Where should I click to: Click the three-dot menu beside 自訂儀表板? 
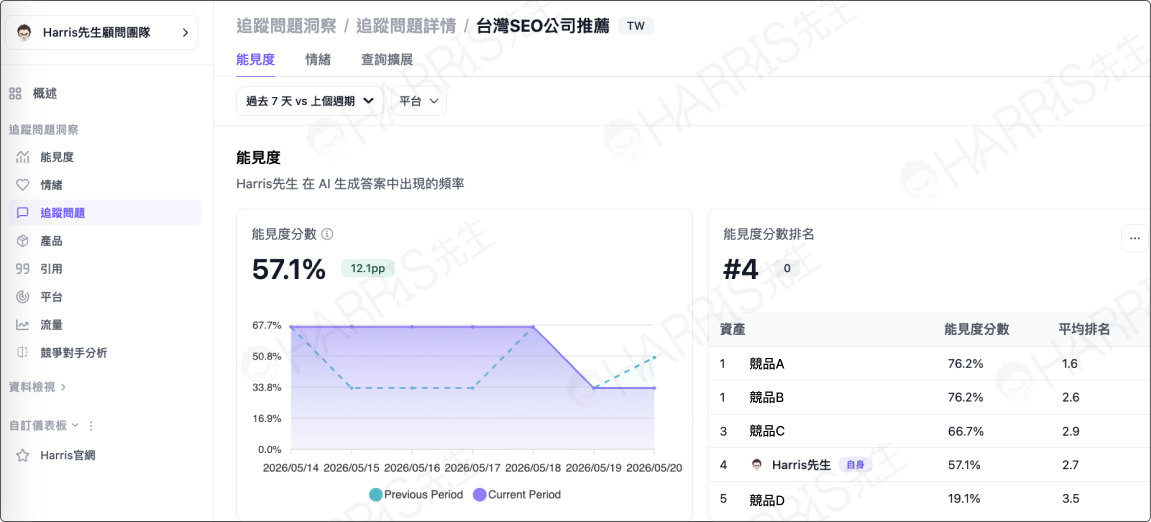point(91,426)
